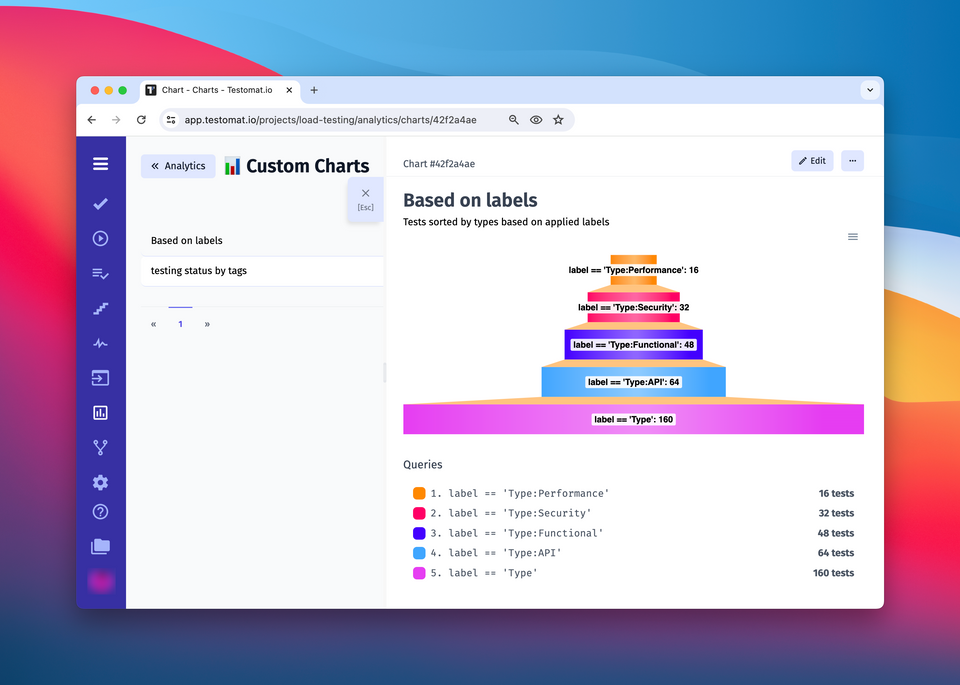Click the 'Queries' section label

(422, 465)
